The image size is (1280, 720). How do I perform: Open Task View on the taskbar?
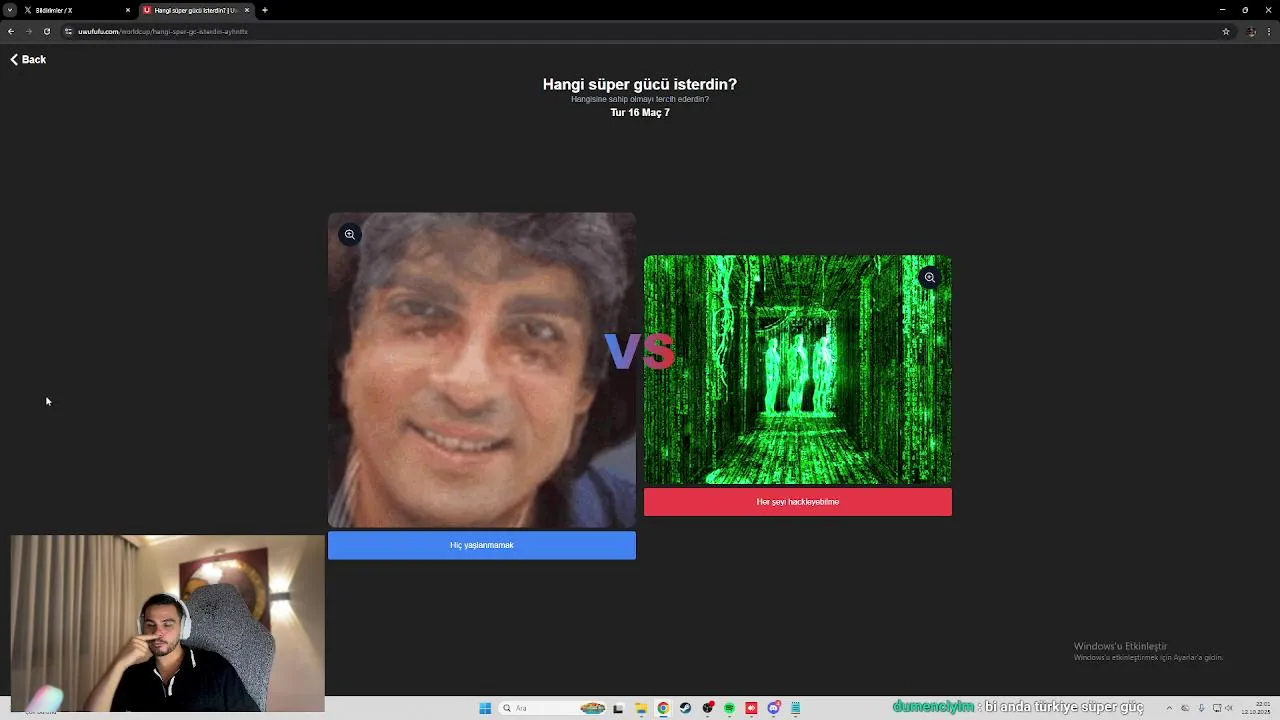[618, 708]
